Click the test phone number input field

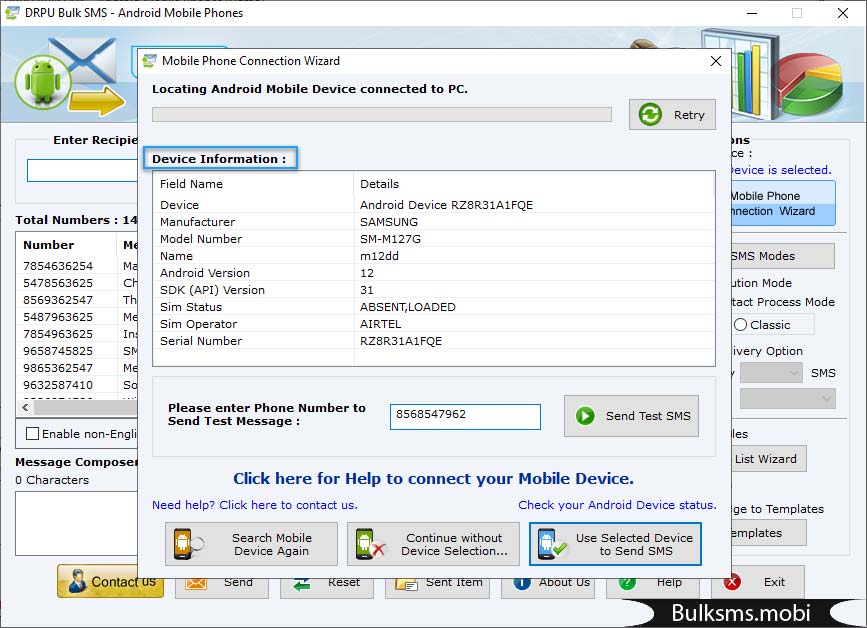pos(465,416)
